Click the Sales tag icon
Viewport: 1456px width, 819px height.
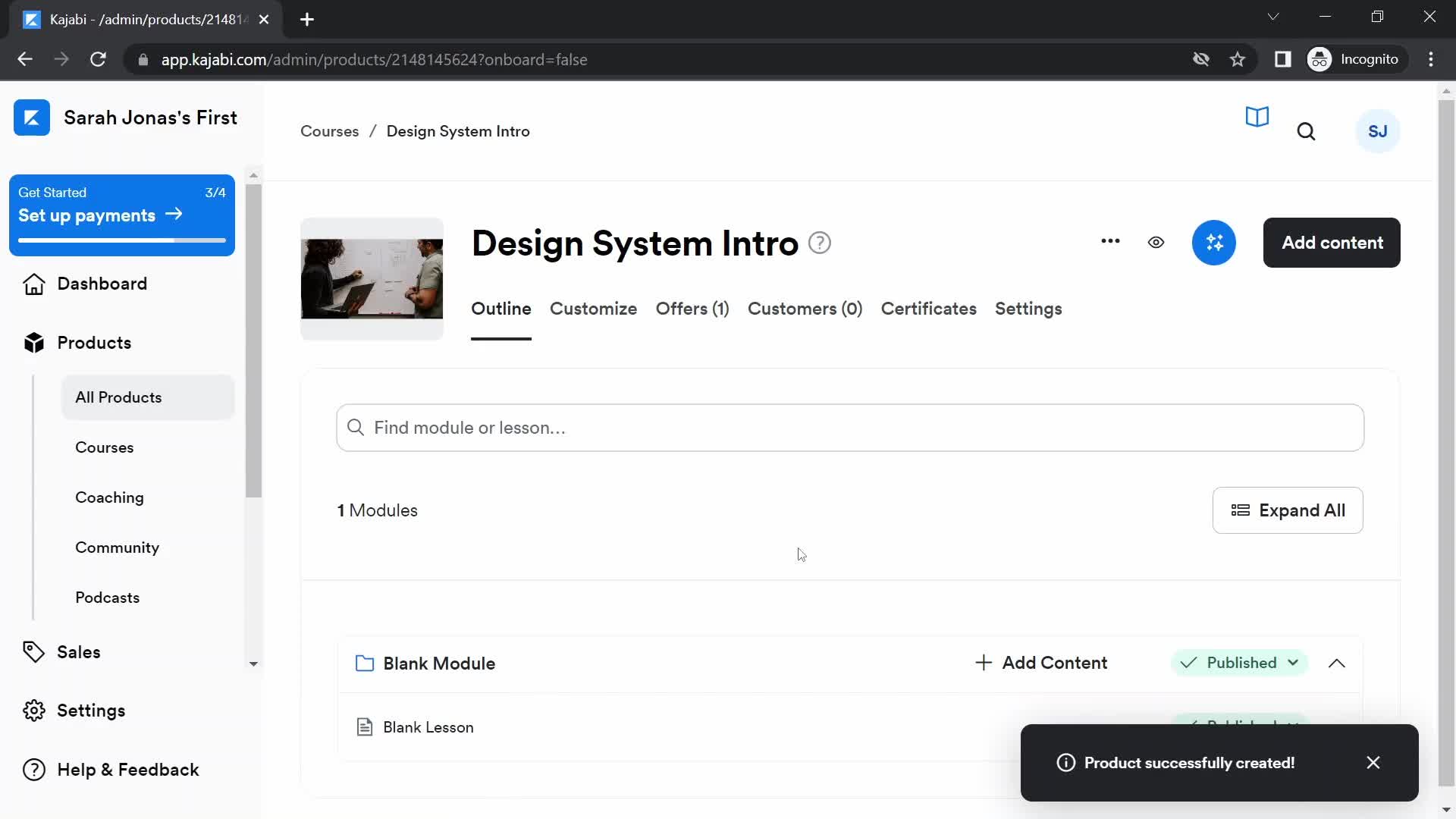(x=34, y=652)
